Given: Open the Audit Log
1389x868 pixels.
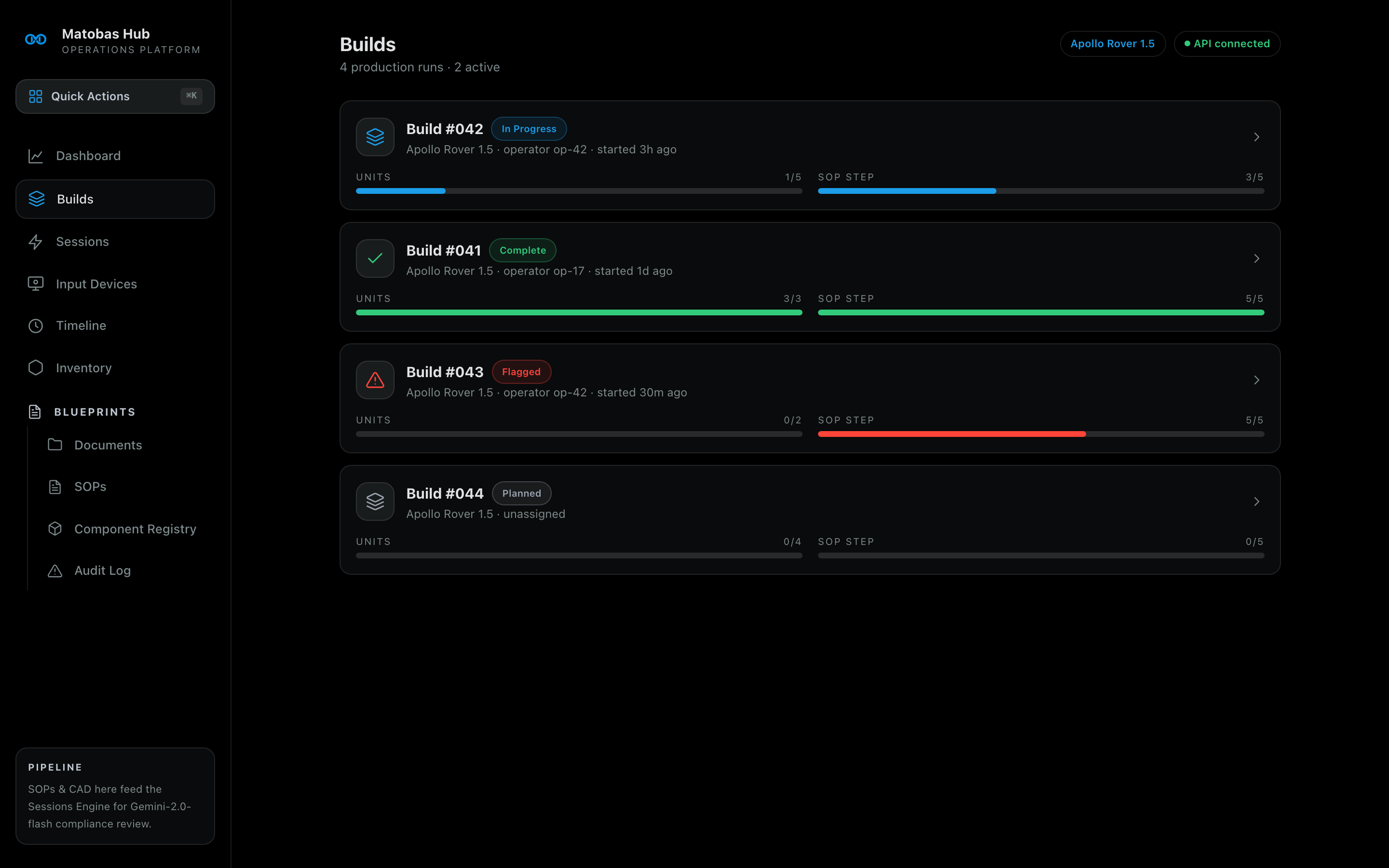Looking at the screenshot, I should point(124,570).
